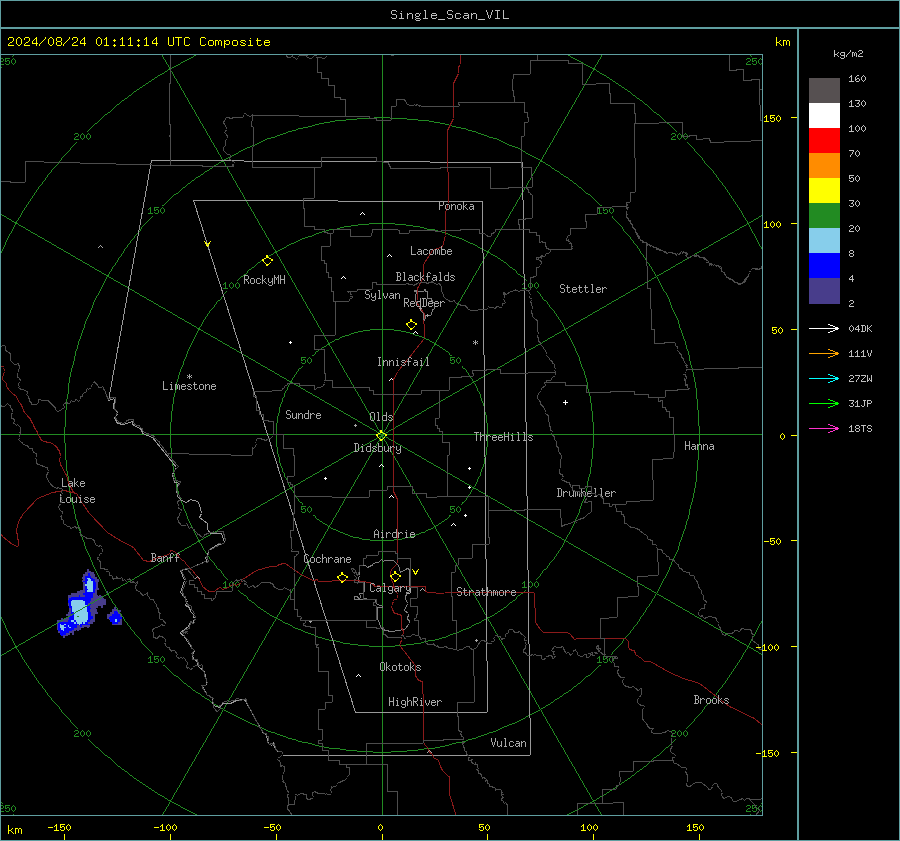The image size is (900, 841).
Task: Click the yellow diamond marker above Calgary
Action: pos(395,576)
